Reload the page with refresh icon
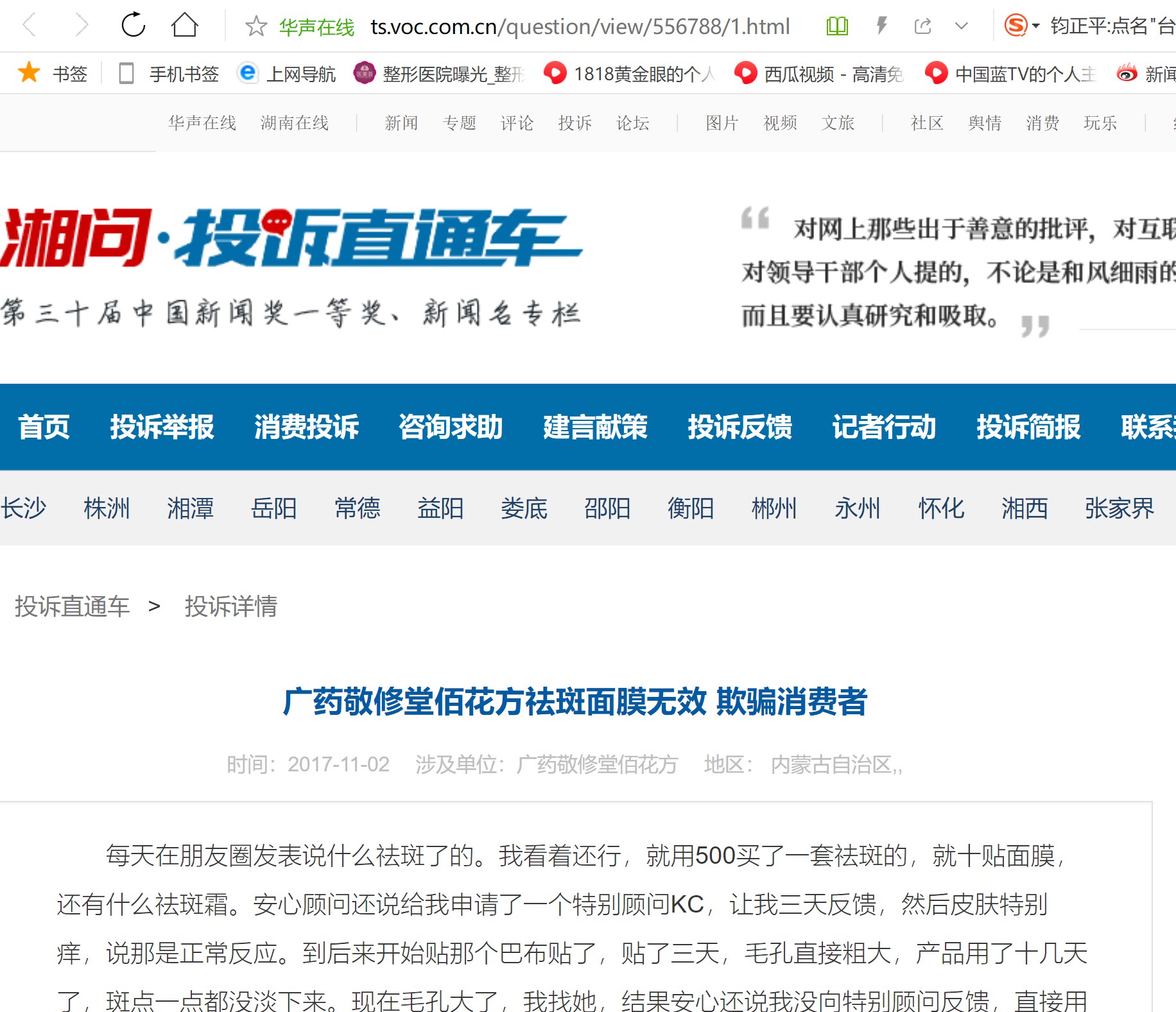Screen dimensions: 1176x1012 134,25
